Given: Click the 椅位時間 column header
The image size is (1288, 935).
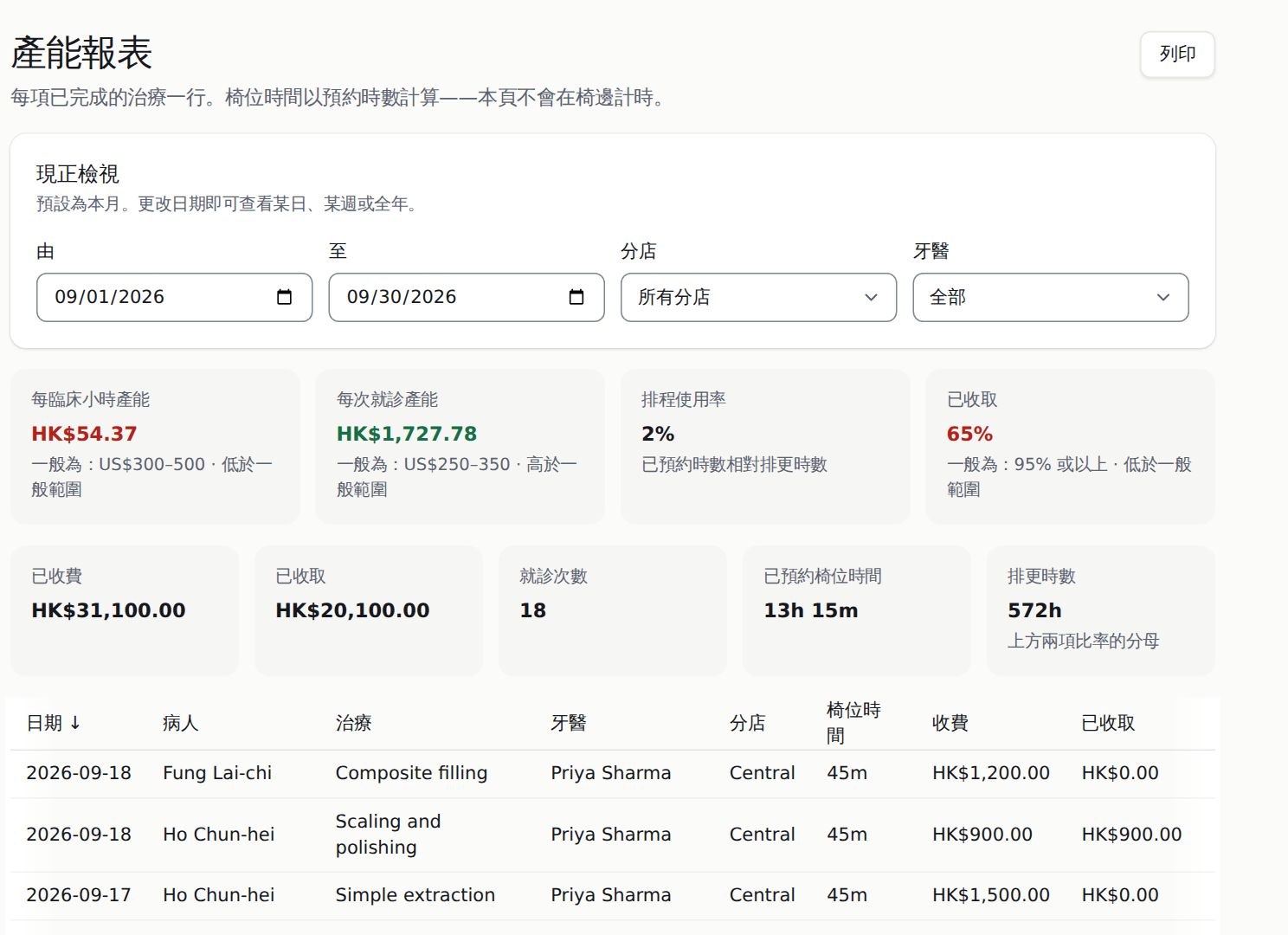Looking at the screenshot, I should [x=853, y=723].
